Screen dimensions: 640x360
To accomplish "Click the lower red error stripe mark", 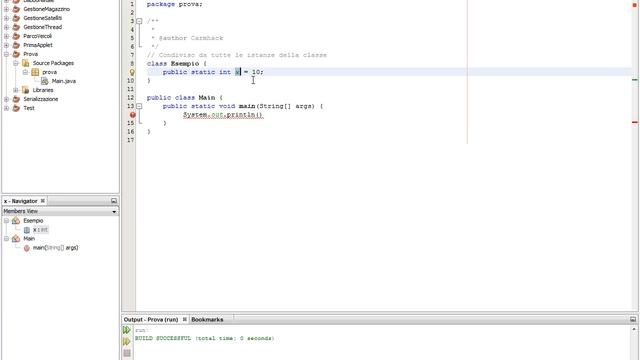I will [635, 122].
